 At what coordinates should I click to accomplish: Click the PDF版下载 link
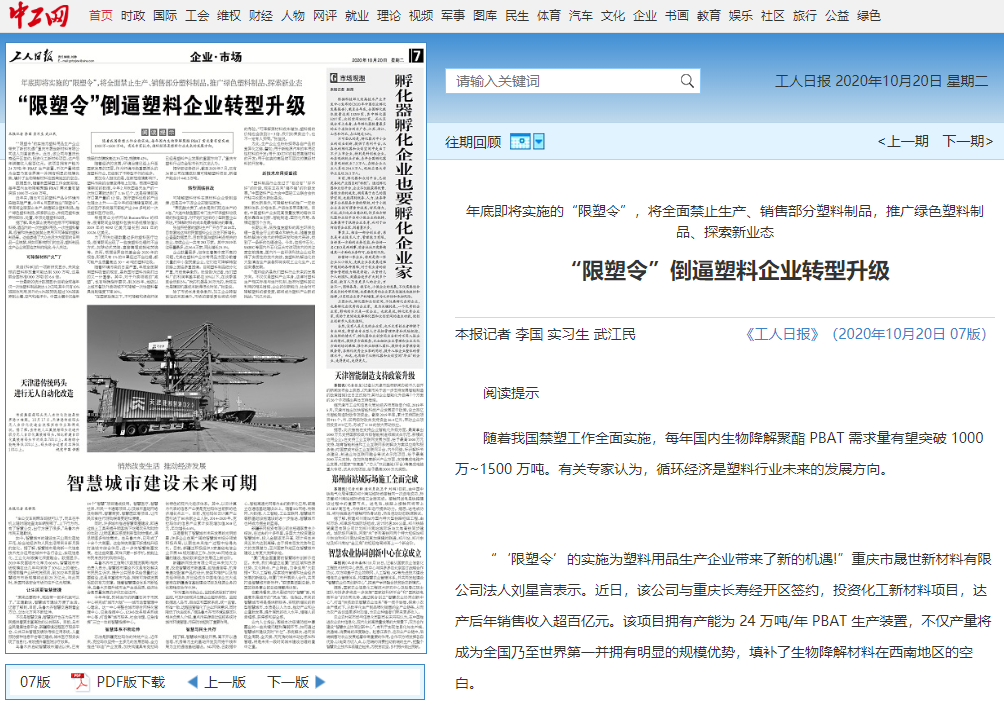tap(131, 682)
